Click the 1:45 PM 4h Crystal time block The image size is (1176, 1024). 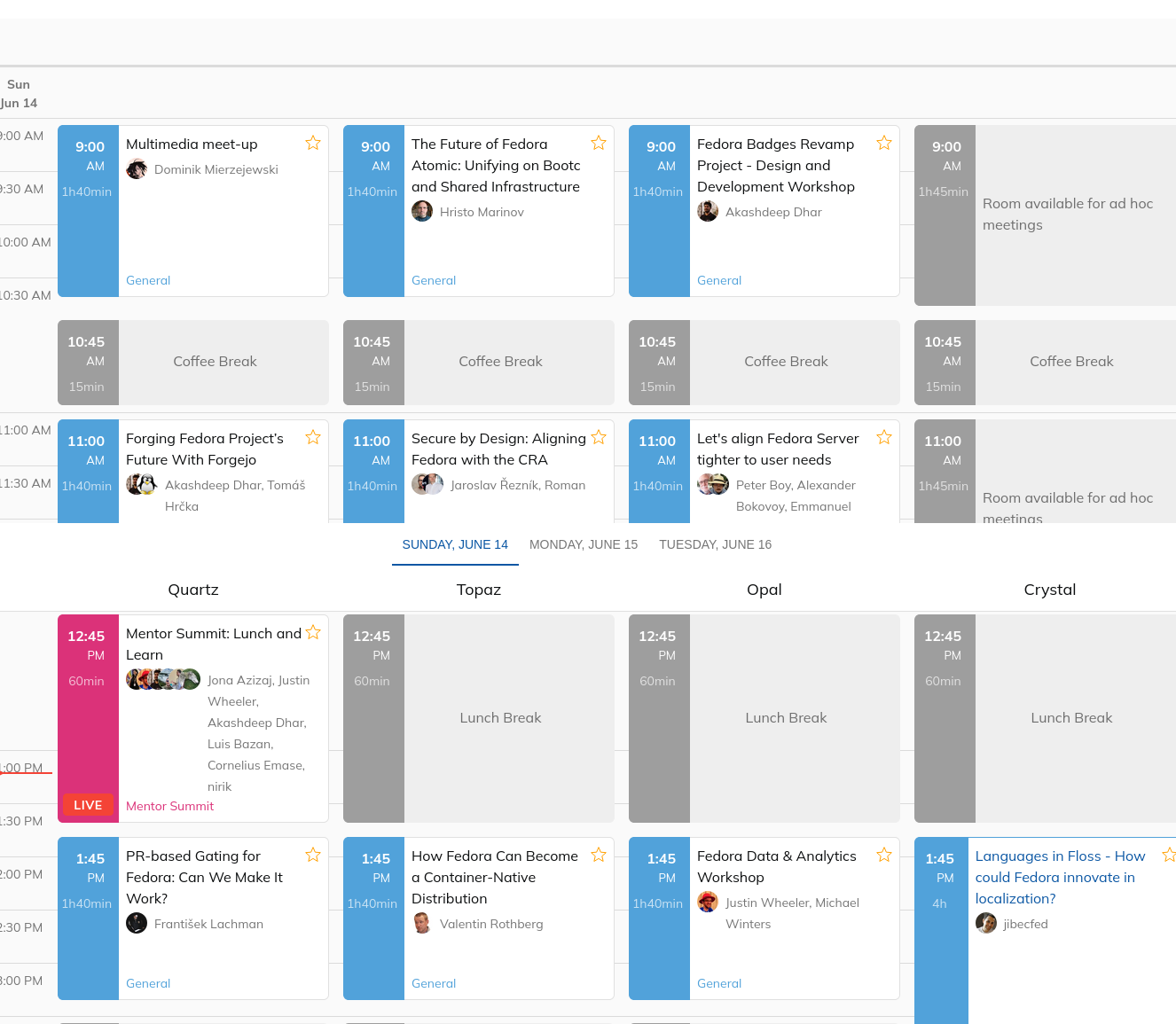(941, 931)
